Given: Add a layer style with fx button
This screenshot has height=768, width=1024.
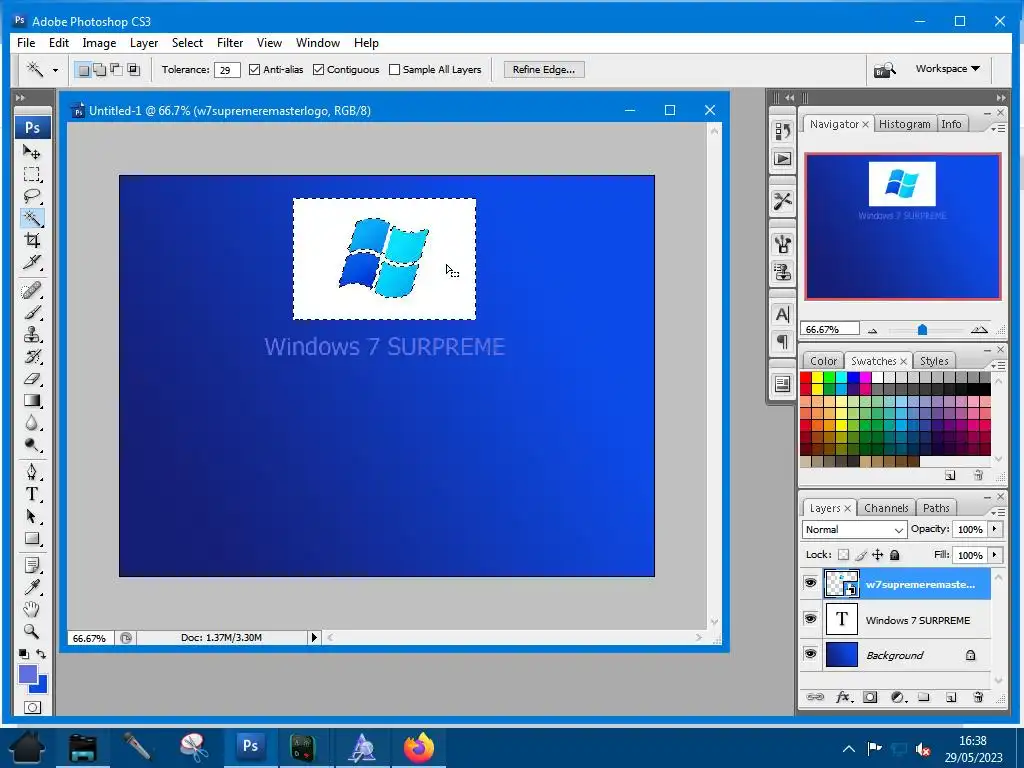Looking at the screenshot, I should [843, 697].
